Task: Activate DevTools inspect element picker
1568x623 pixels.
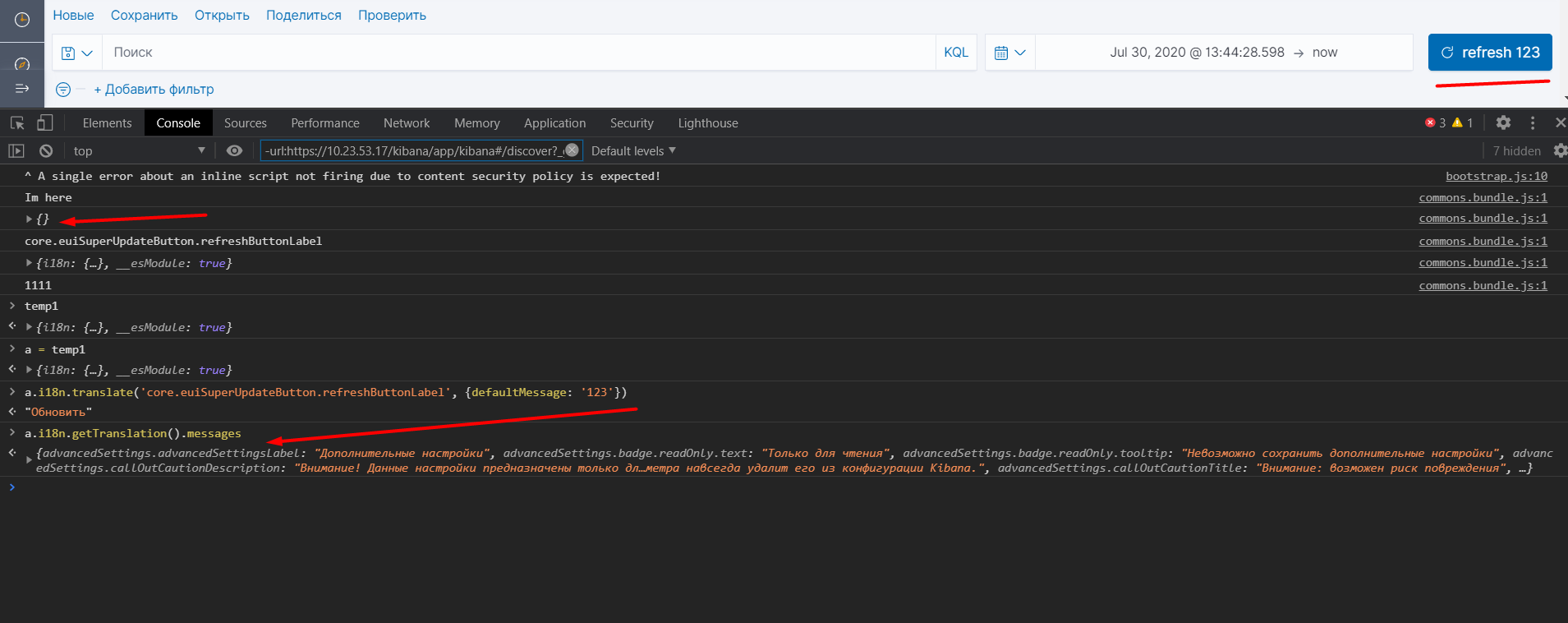Action: pyautogui.click(x=17, y=122)
